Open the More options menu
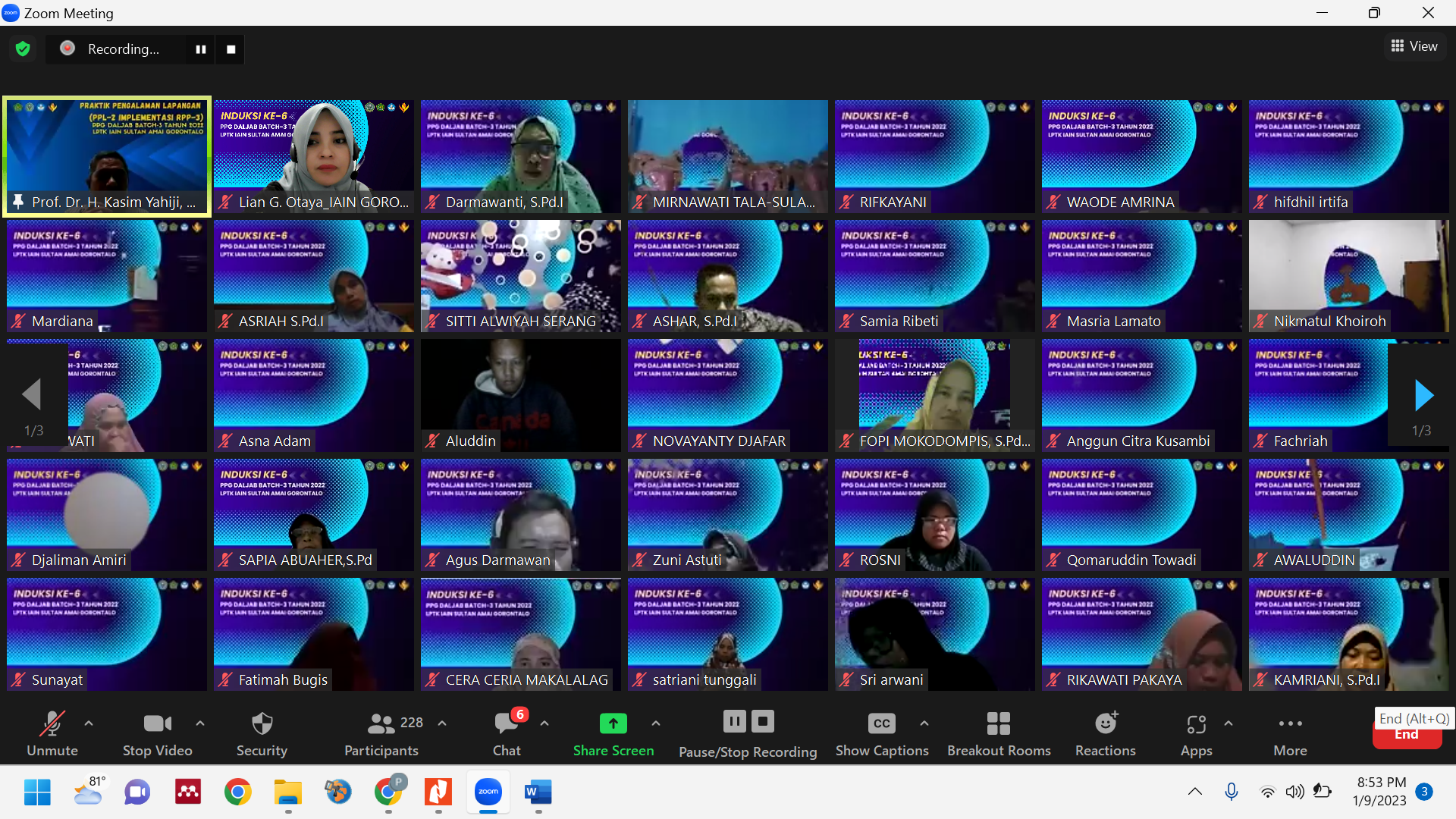 (1290, 724)
